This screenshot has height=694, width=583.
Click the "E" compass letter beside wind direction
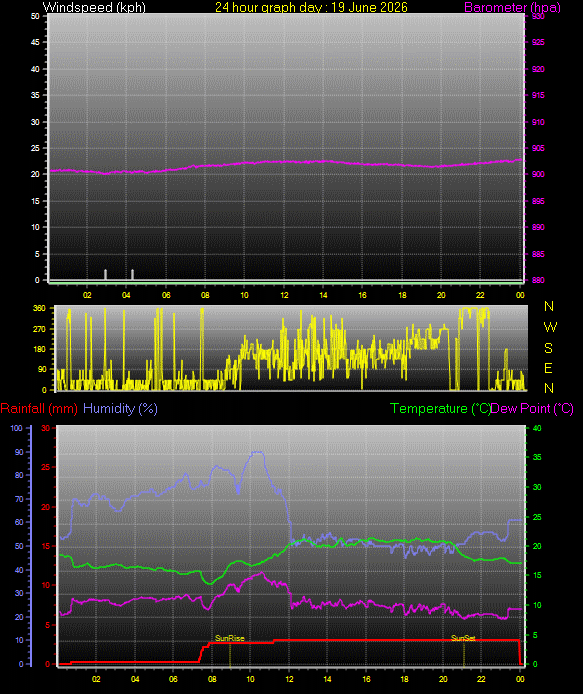click(x=548, y=368)
